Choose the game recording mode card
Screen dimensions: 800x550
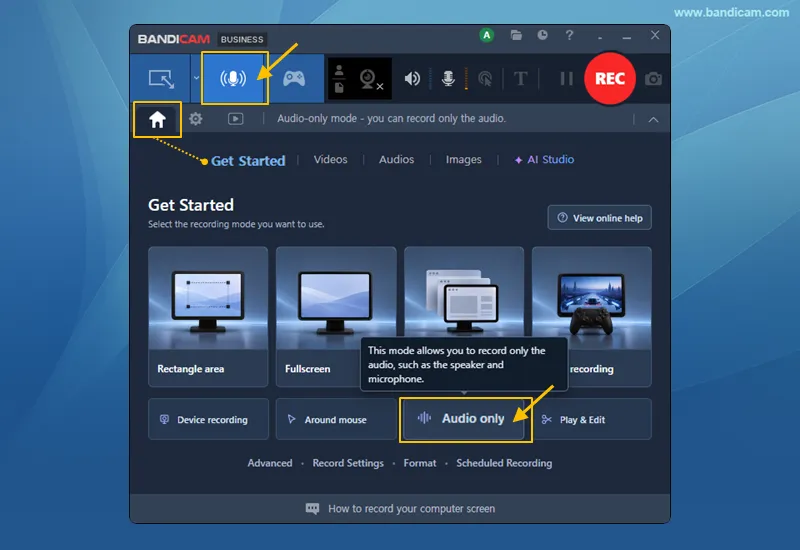tap(592, 316)
